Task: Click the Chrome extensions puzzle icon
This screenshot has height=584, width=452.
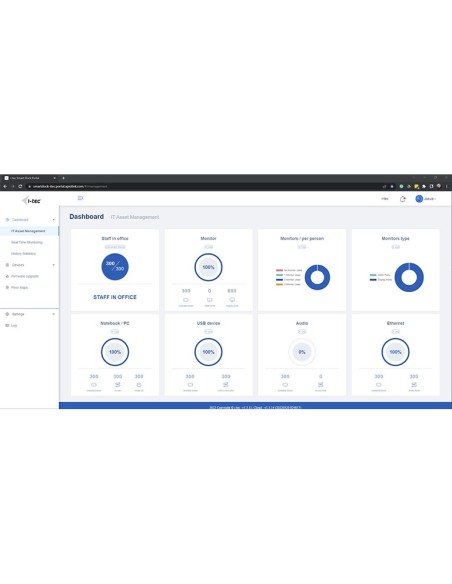Action: click(424, 186)
